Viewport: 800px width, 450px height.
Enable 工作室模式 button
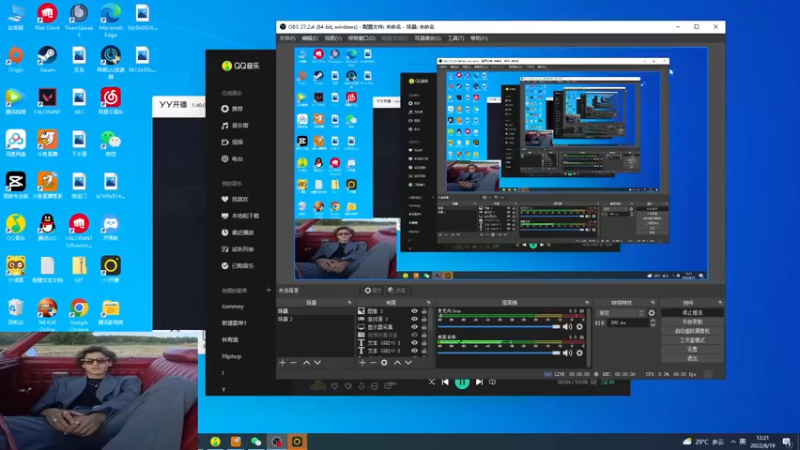pos(692,340)
